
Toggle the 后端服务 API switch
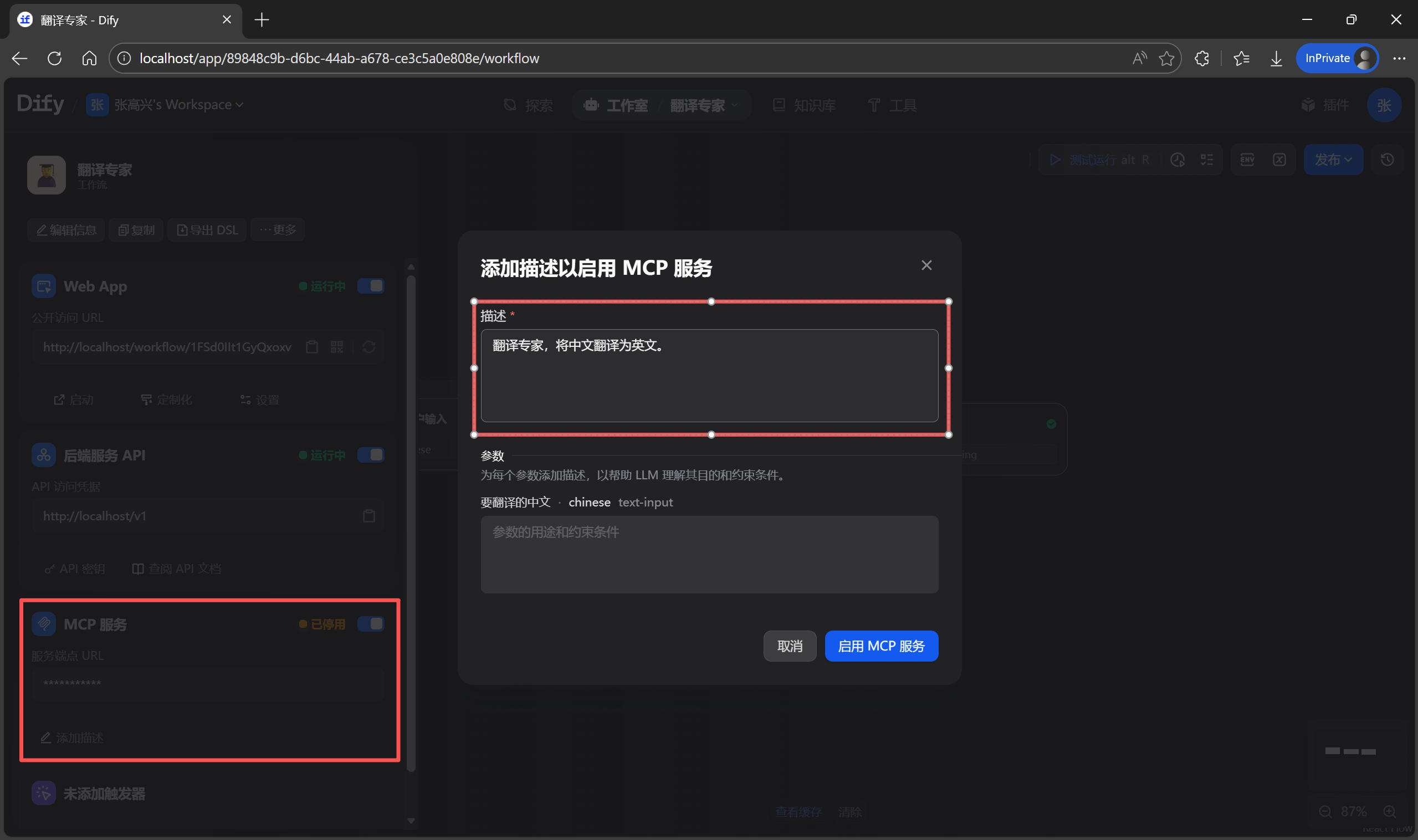371,455
